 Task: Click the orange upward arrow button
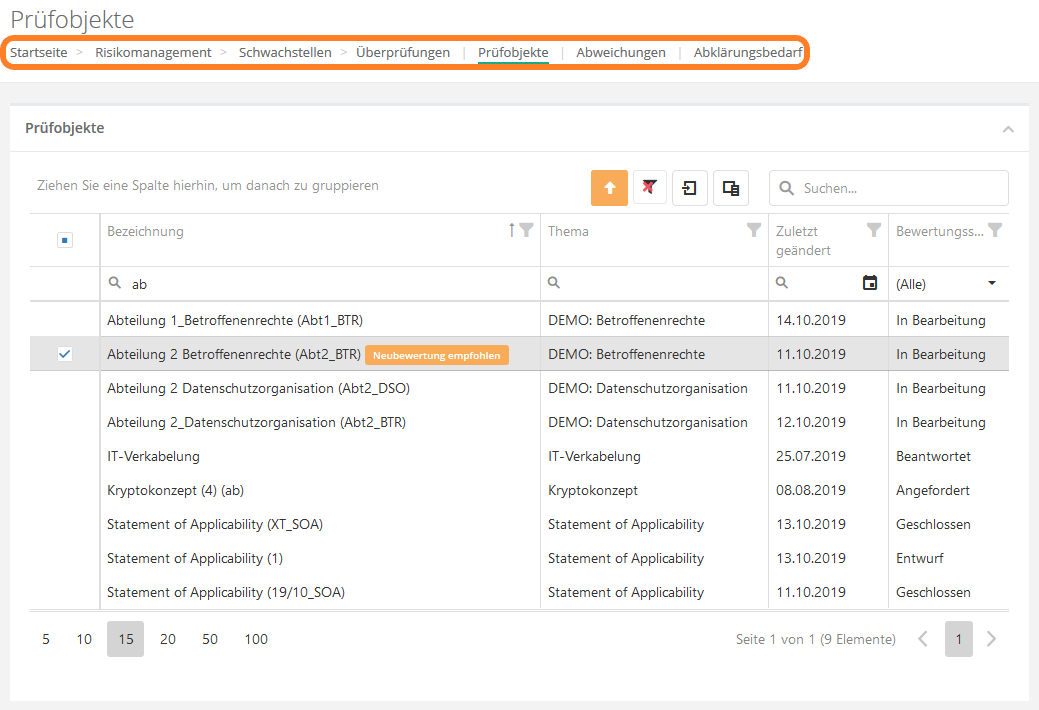[x=609, y=188]
